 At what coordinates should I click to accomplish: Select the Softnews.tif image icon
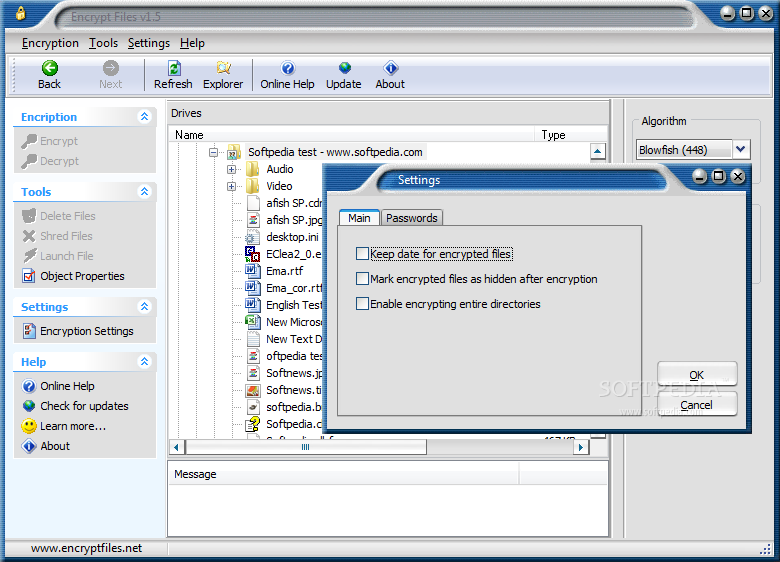click(x=253, y=390)
